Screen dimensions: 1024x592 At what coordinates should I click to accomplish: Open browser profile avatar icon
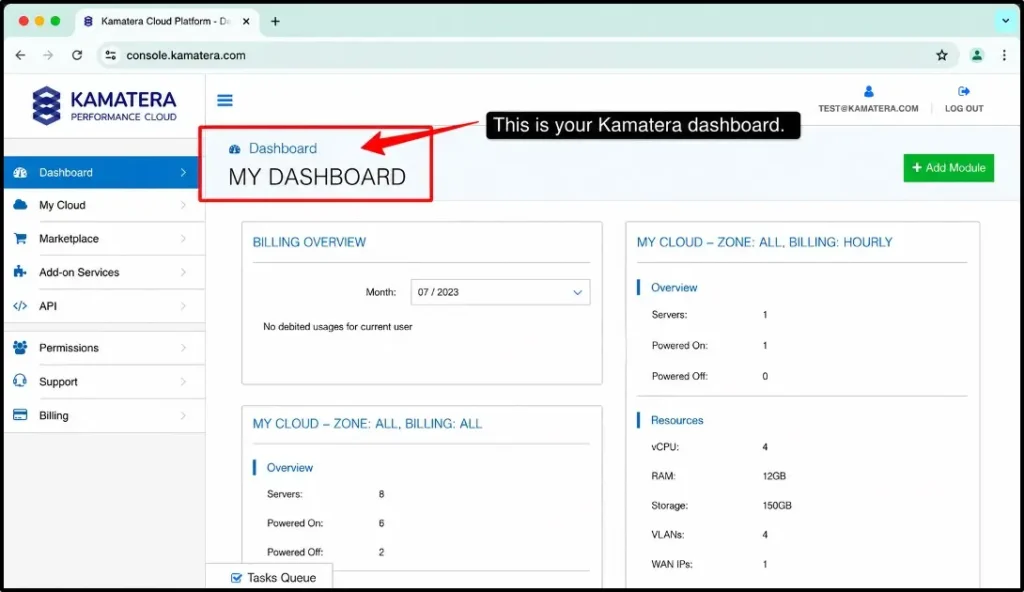(x=977, y=55)
